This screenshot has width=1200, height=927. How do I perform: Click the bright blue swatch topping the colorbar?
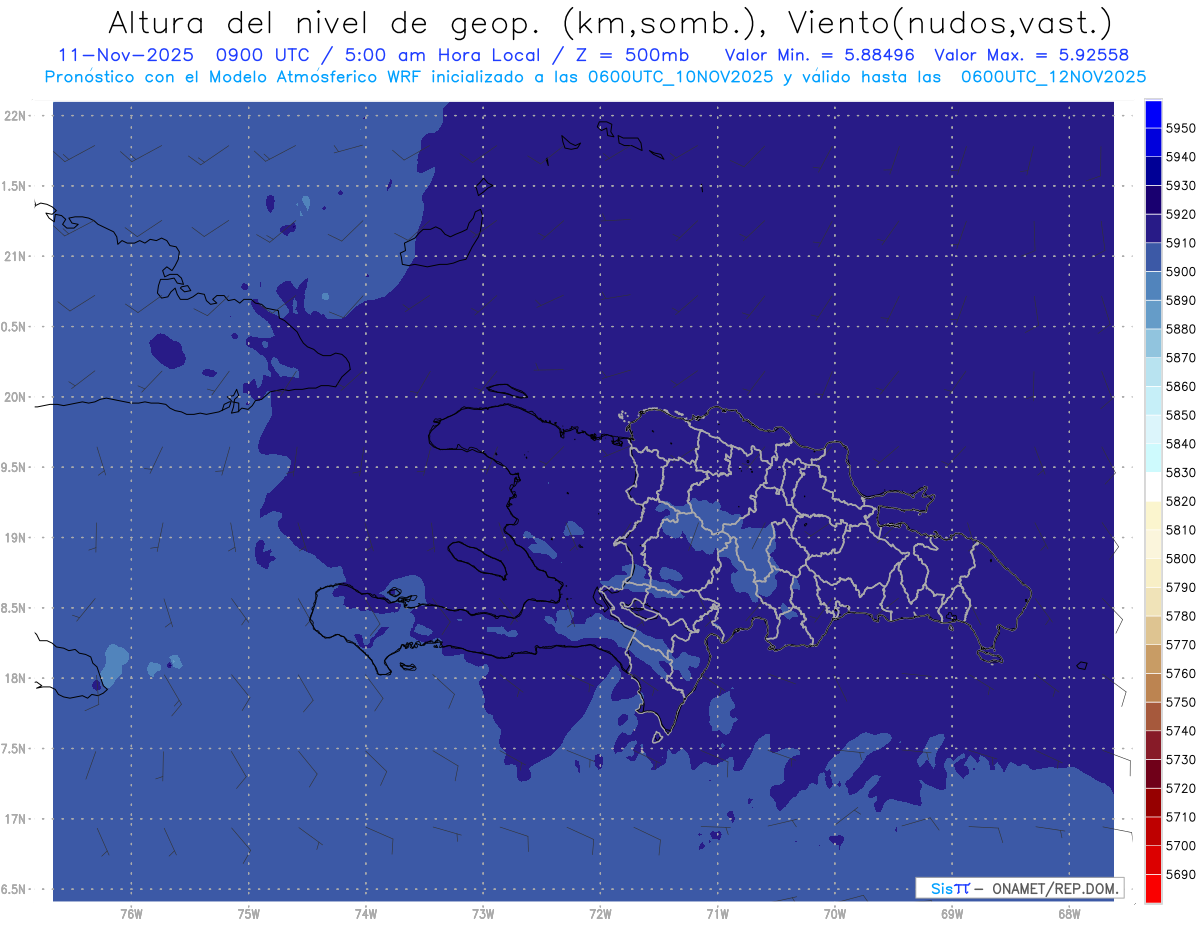pyautogui.click(x=1153, y=114)
